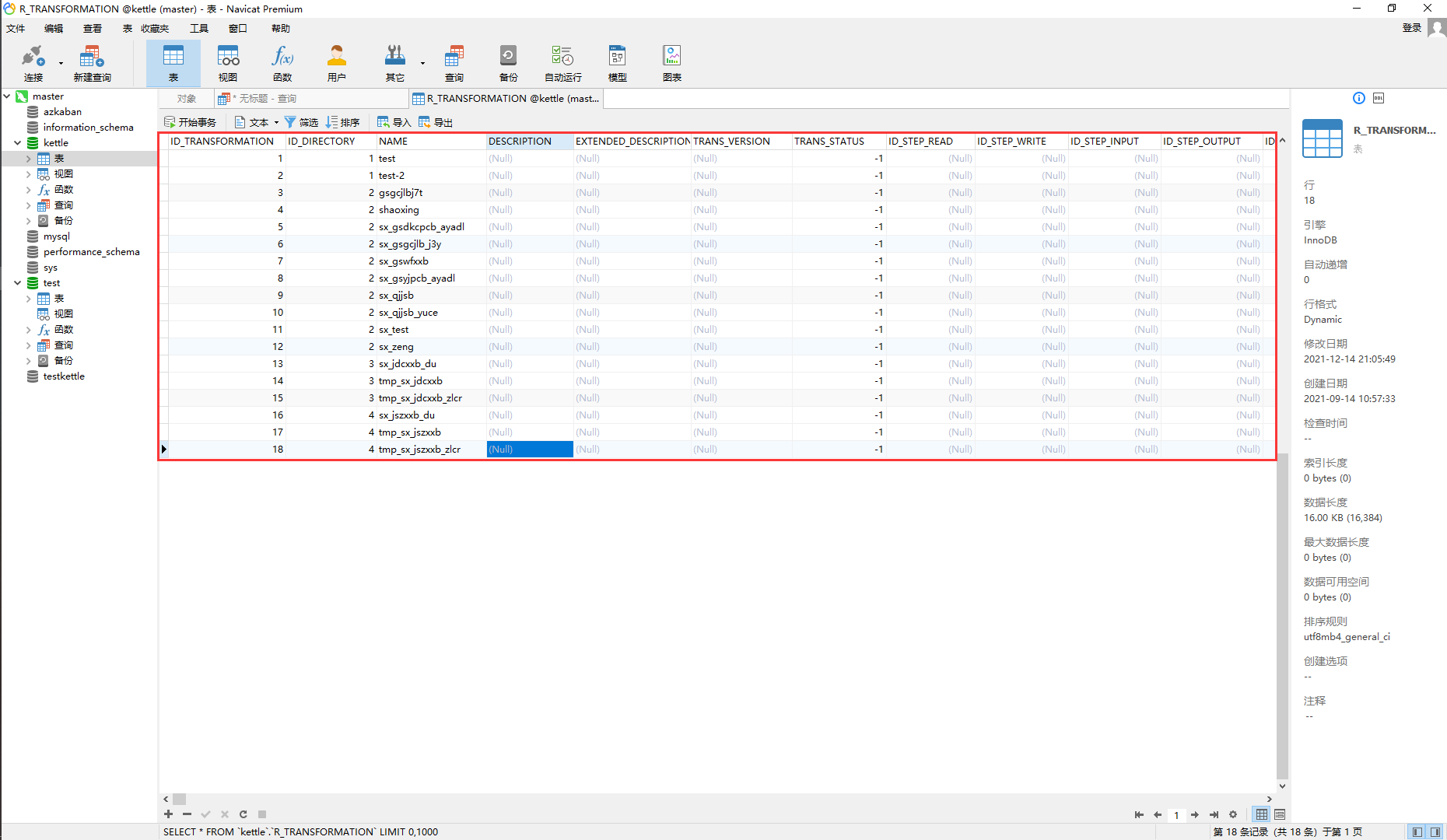Go to the next page of records
Screen dimensions: 1447x840
click(x=1195, y=814)
